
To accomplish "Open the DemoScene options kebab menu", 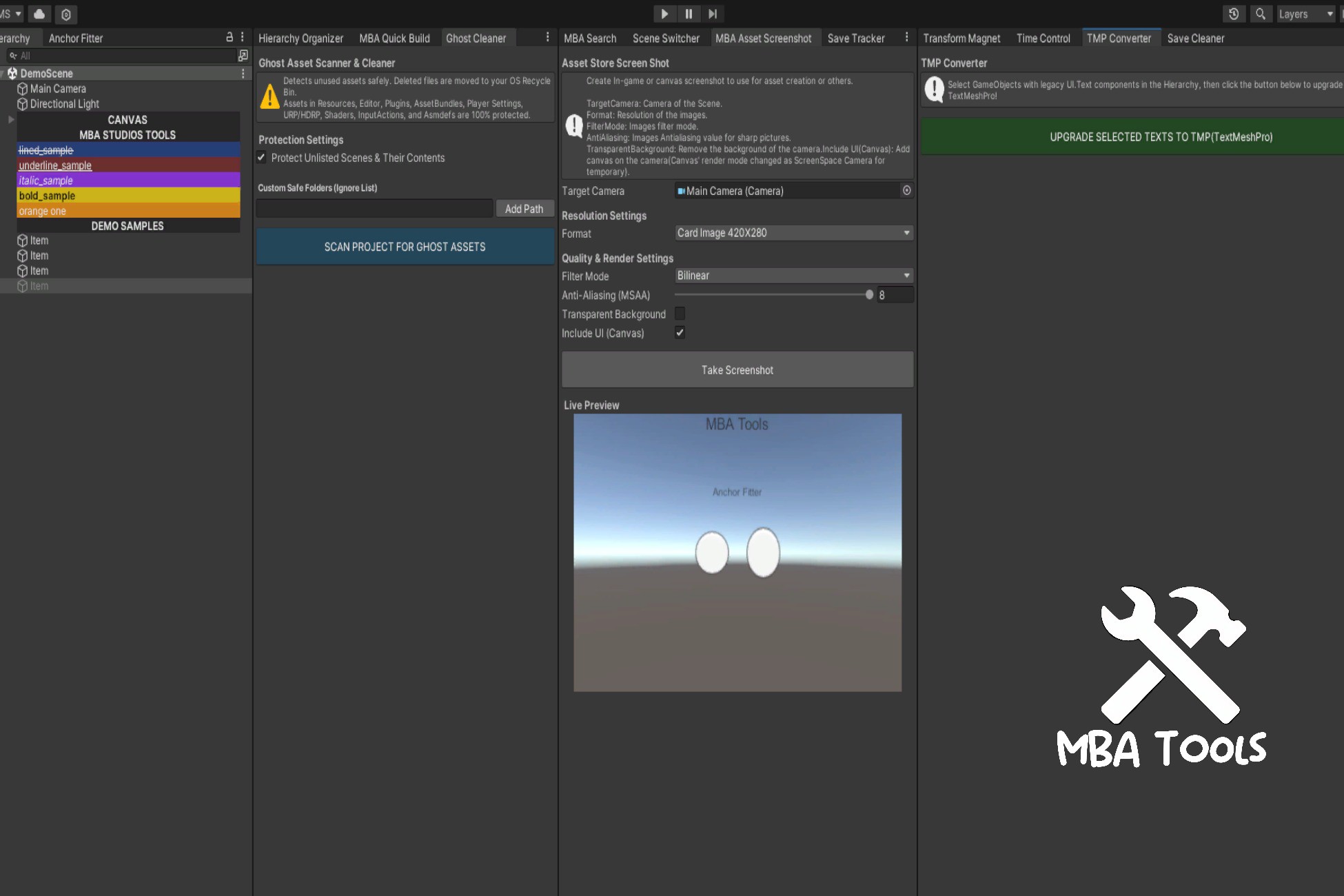I will [243, 73].
